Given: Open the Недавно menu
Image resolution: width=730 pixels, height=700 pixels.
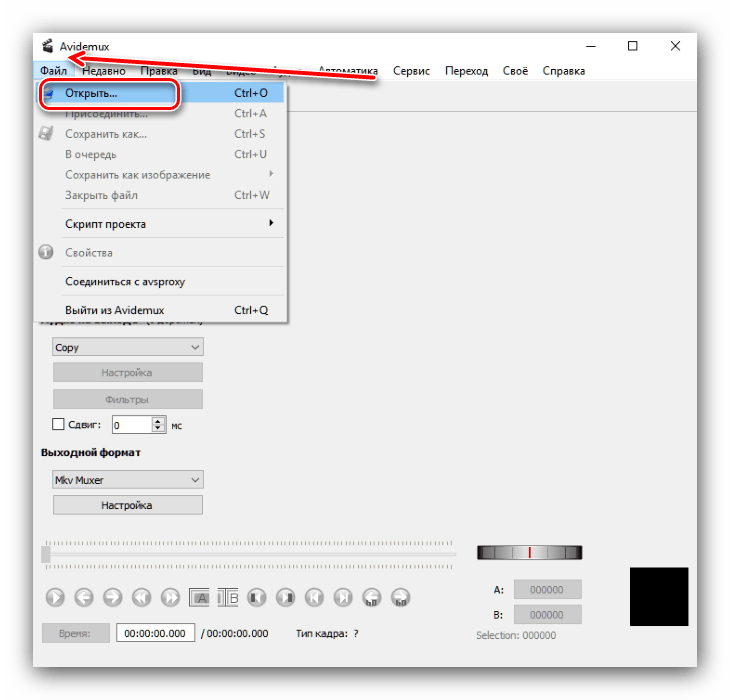Looking at the screenshot, I should pyautogui.click(x=104, y=71).
